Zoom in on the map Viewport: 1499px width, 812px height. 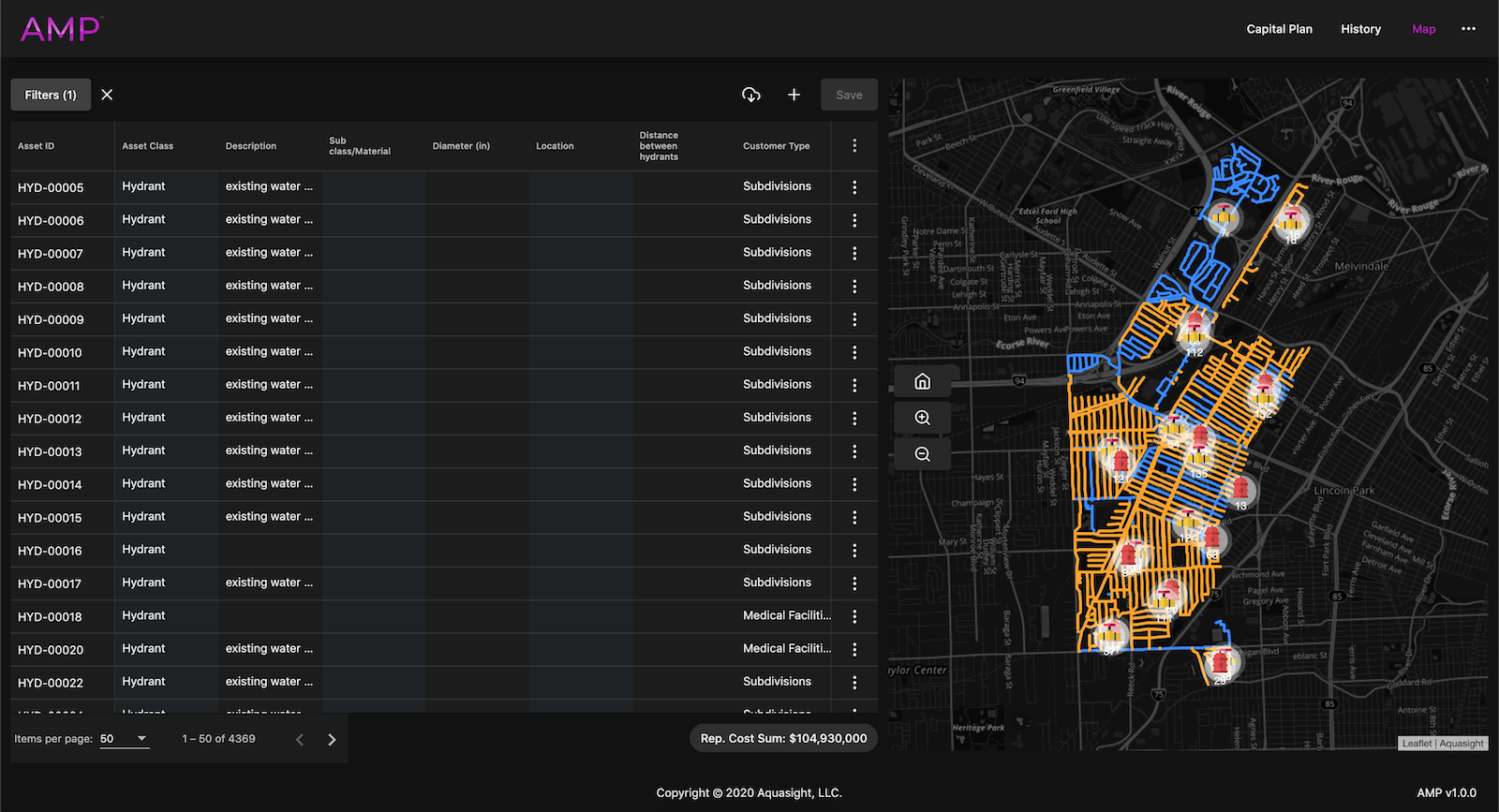[x=923, y=418]
